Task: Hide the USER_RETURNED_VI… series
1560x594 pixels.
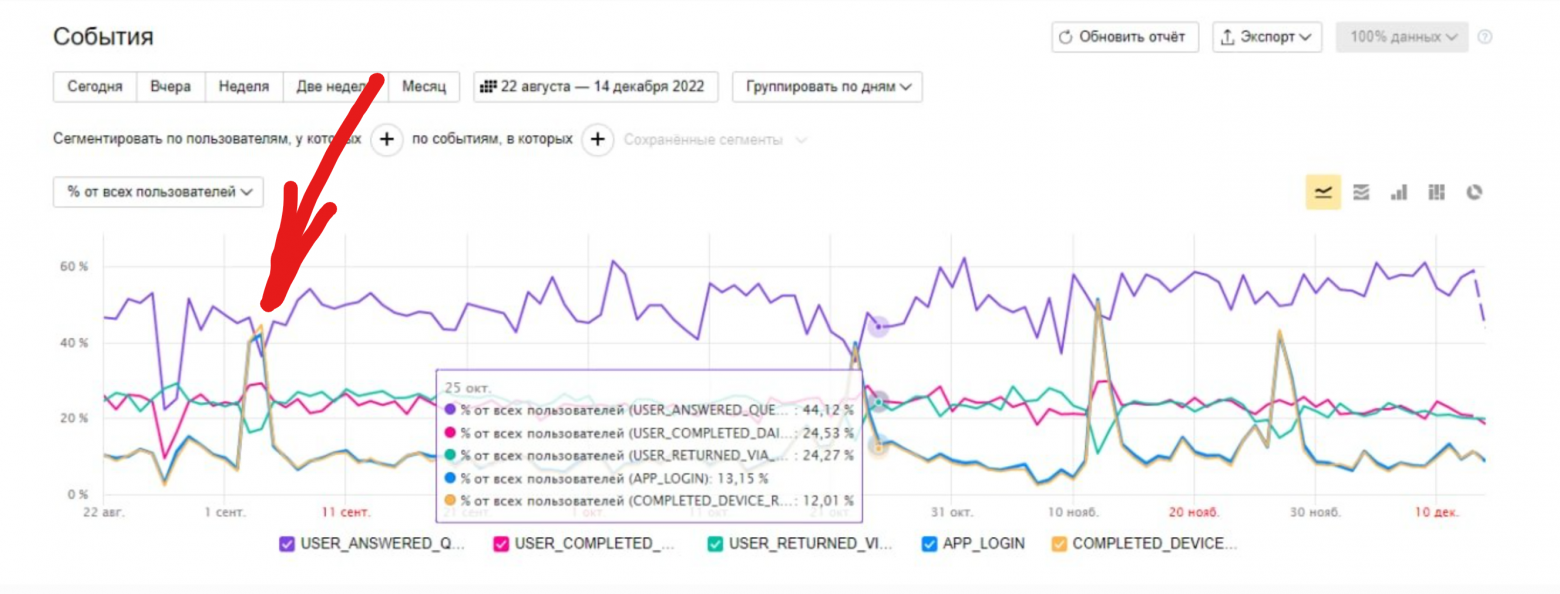Action: click(715, 545)
